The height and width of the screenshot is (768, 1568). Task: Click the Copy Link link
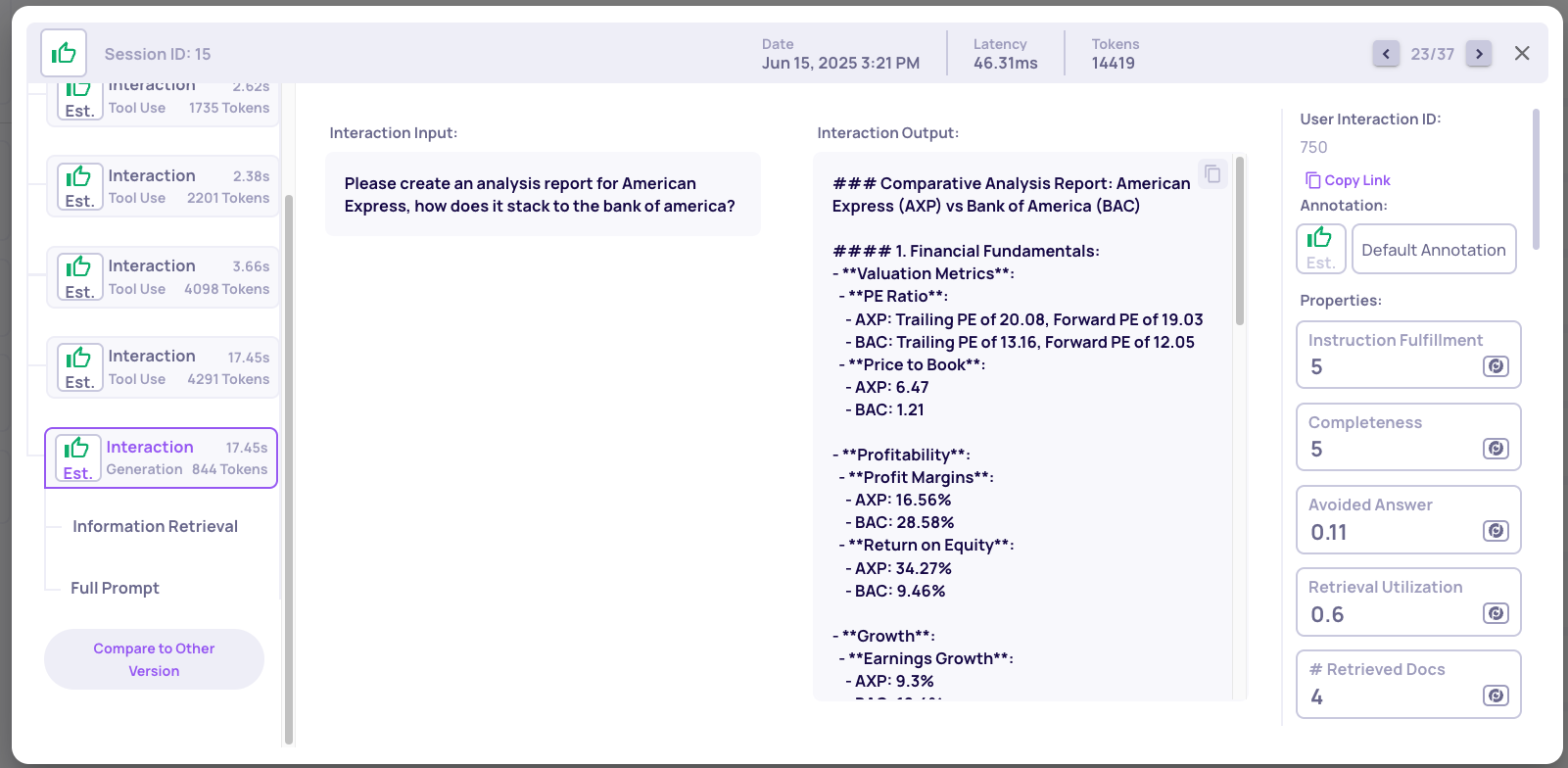pos(1348,180)
